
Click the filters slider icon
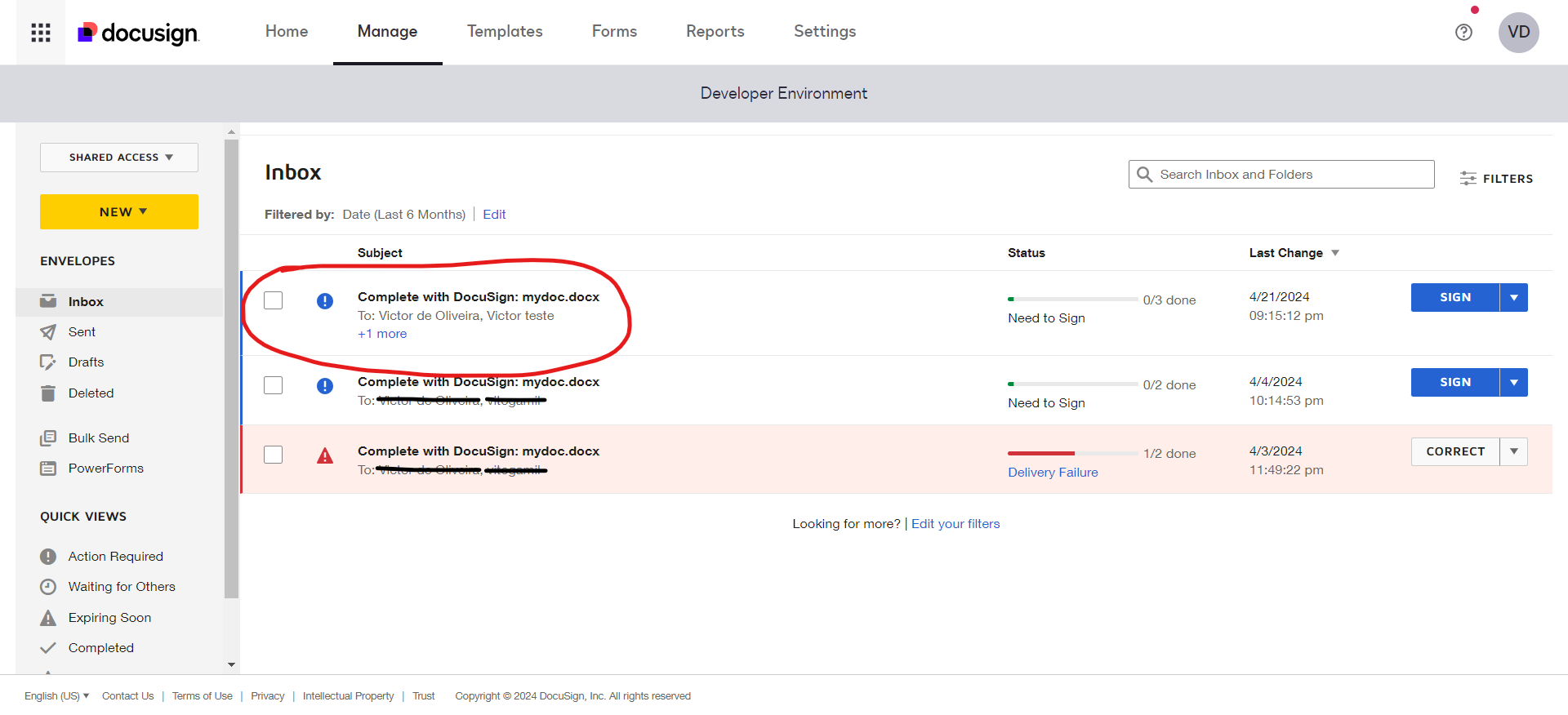(1468, 179)
